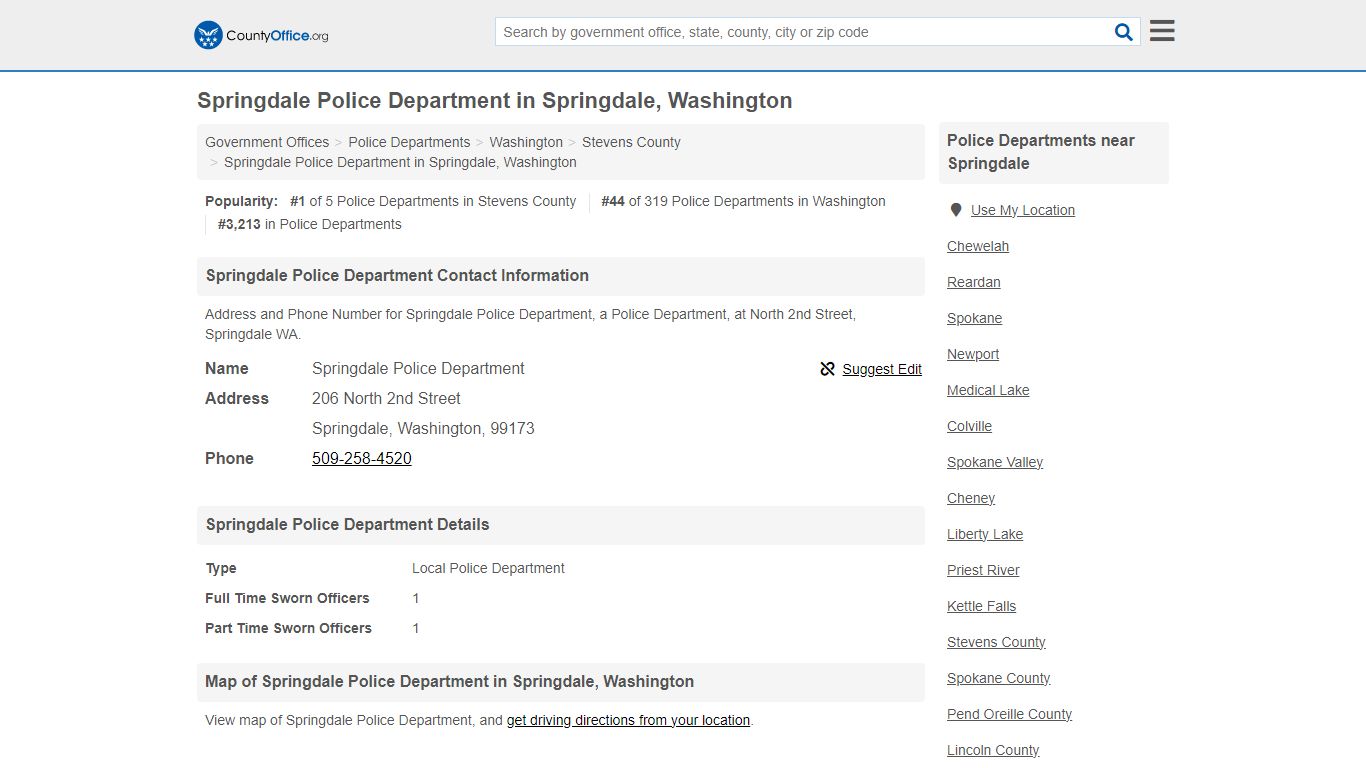
Task: Open Government Offices breadcrumb
Action: [x=267, y=142]
